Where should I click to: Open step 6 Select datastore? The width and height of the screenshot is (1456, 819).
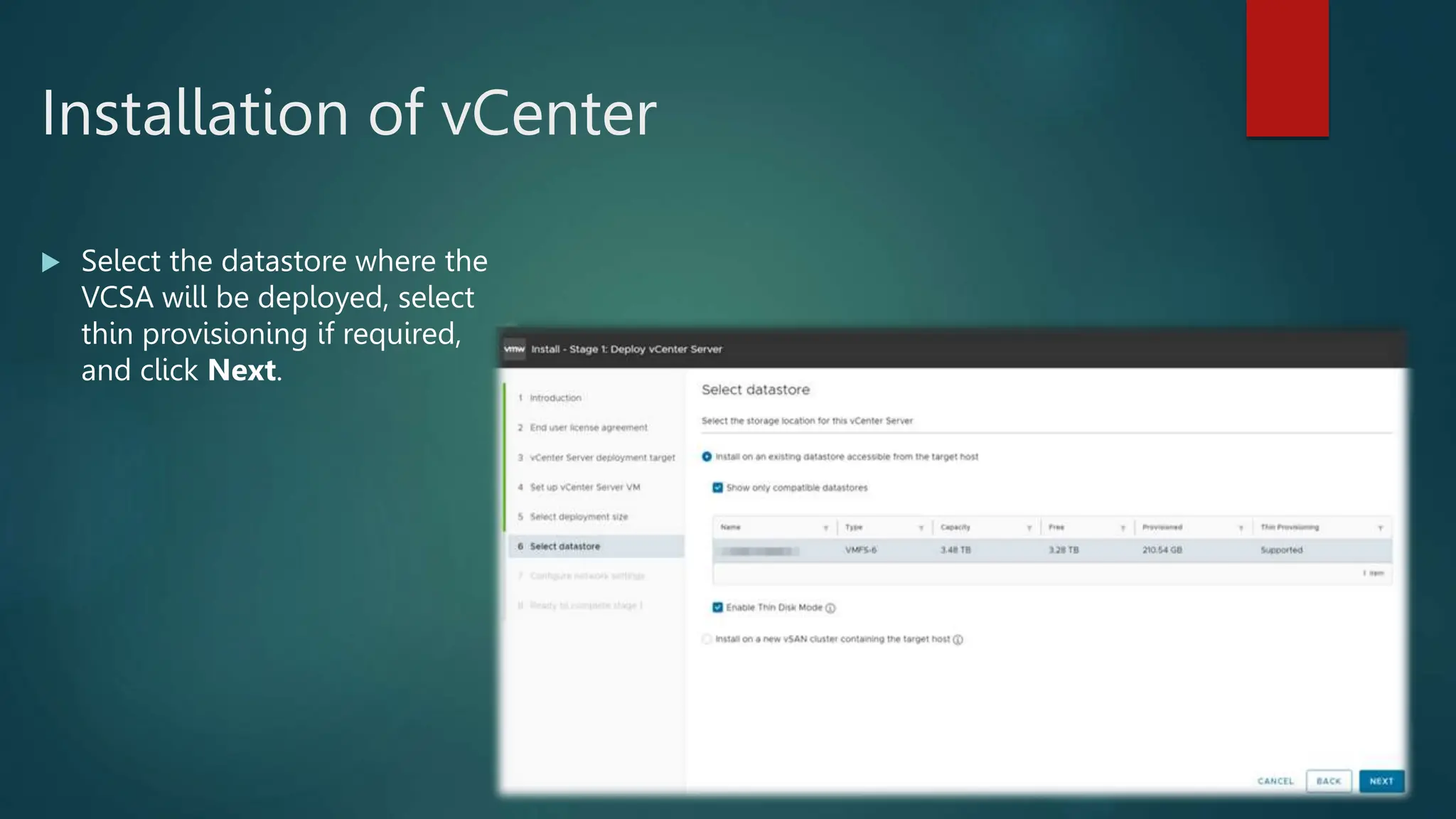pos(596,547)
